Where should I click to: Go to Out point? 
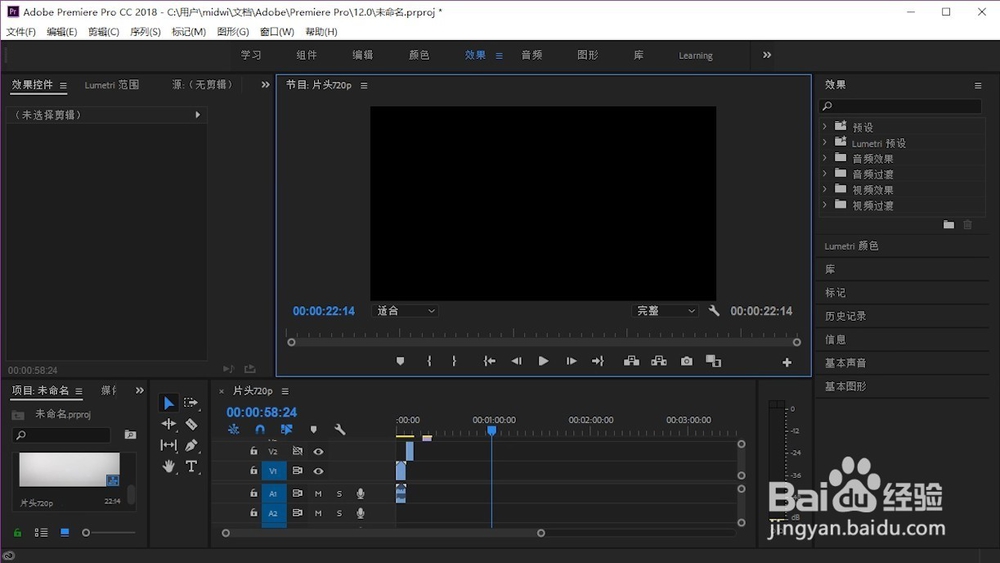tap(598, 362)
